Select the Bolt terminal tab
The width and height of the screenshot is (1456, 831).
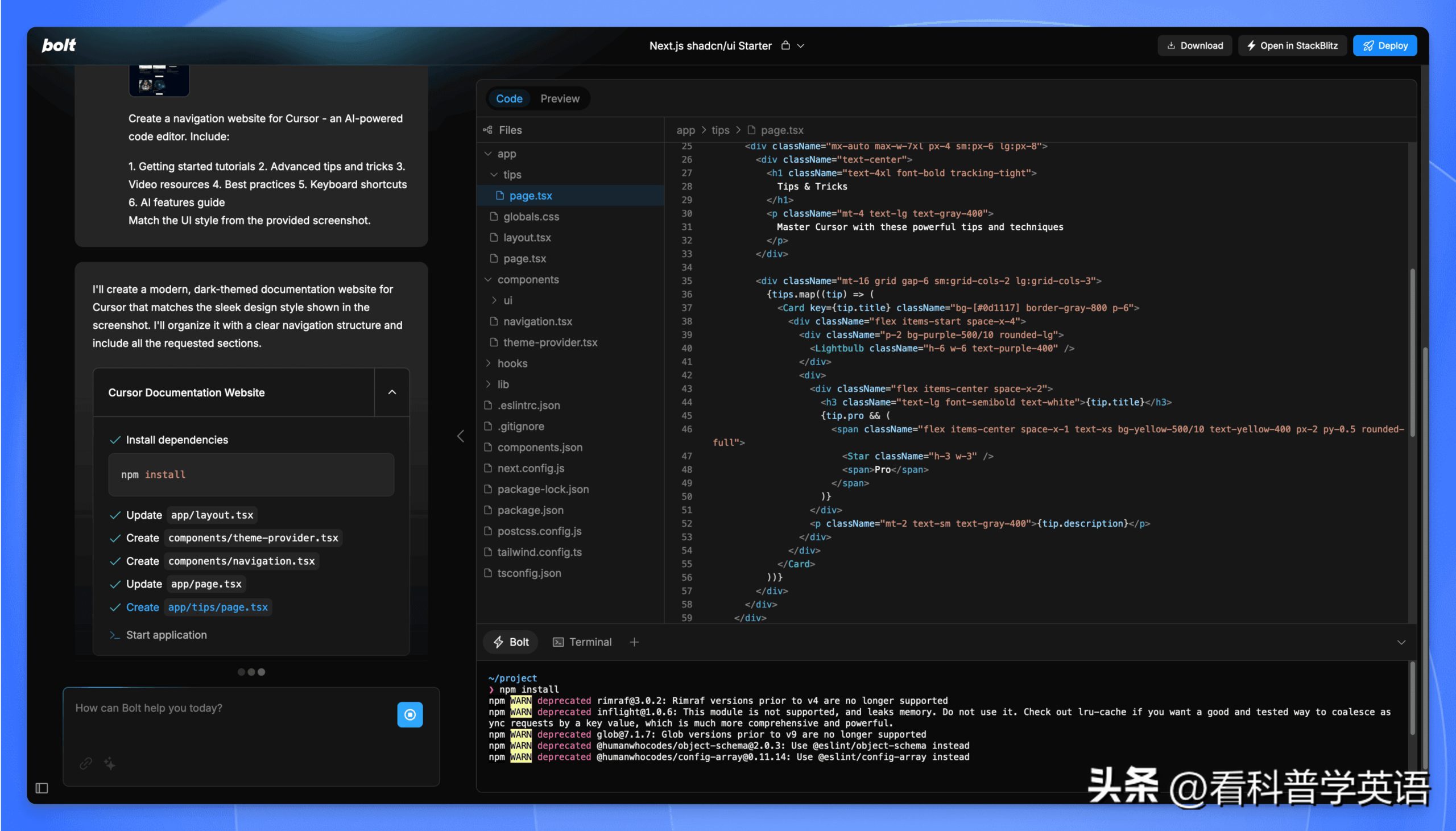511,642
